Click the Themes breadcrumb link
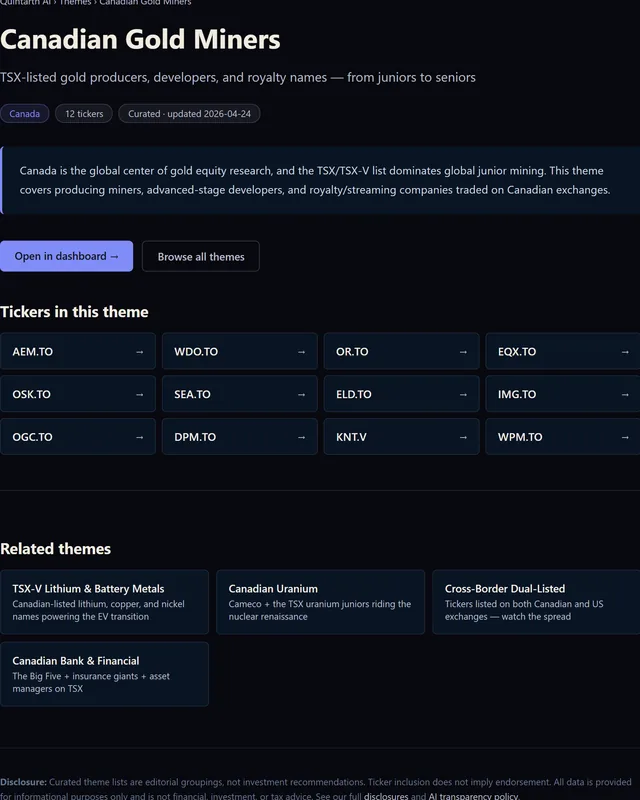640x800 pixels. (75, 3)
